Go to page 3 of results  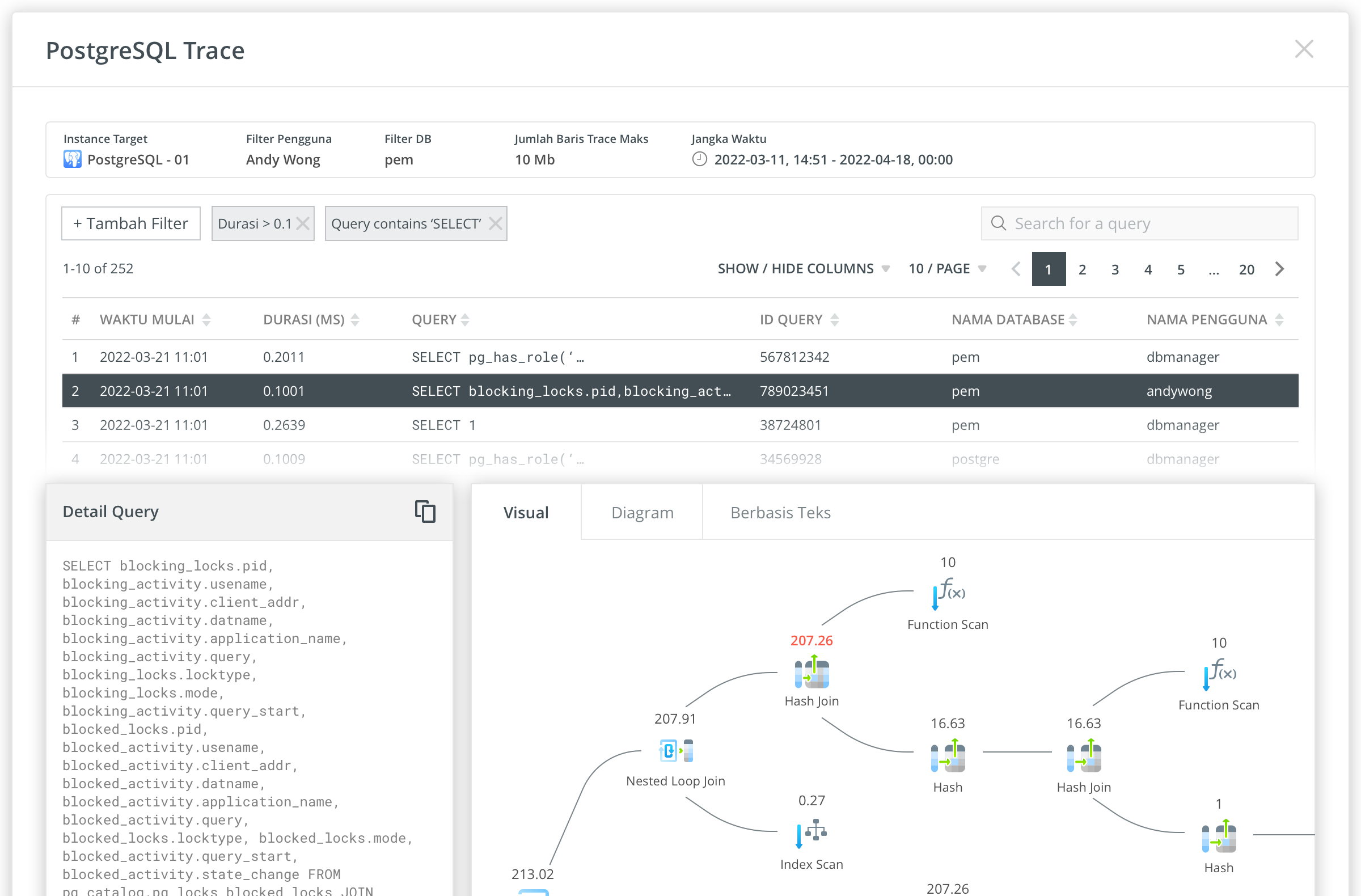pyautogui.click(x=1114, y=269)
